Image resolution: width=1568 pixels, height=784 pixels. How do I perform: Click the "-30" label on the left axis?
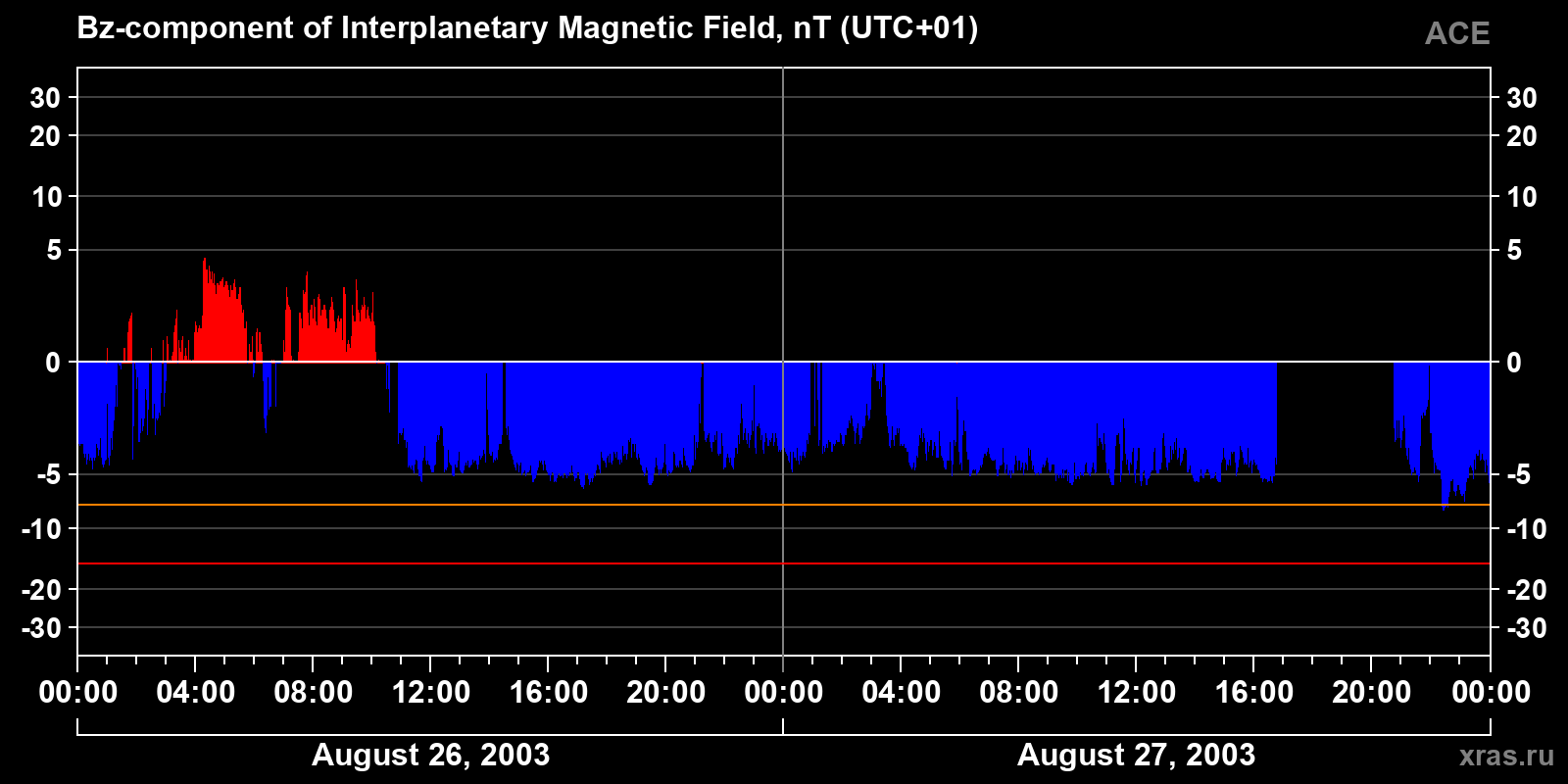(41, 628)
